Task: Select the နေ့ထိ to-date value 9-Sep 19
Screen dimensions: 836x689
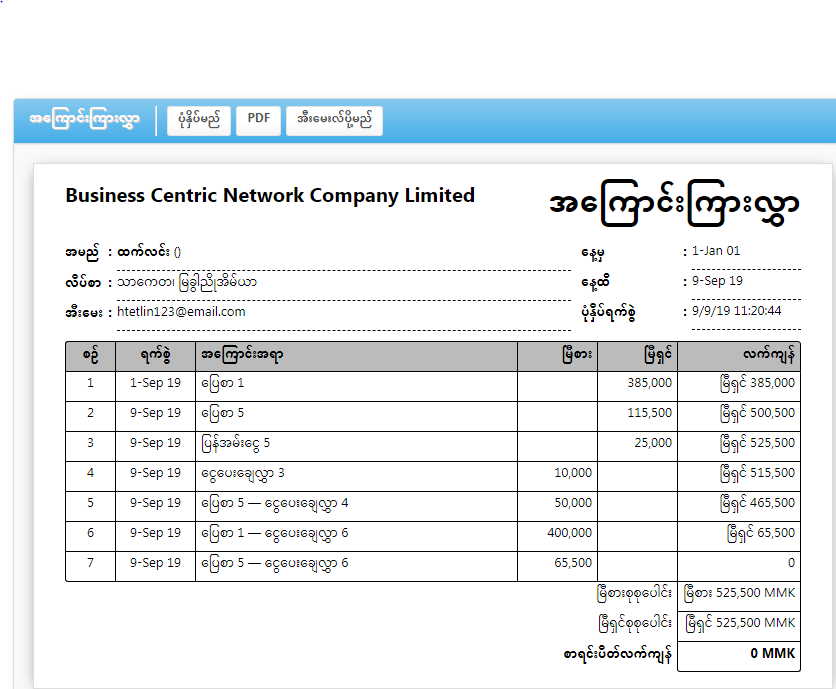Action: [x=717, y=281]
